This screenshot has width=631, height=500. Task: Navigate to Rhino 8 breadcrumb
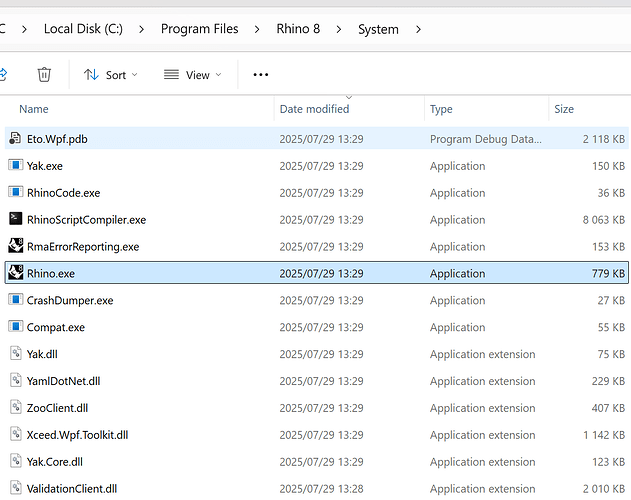(298, 29)
